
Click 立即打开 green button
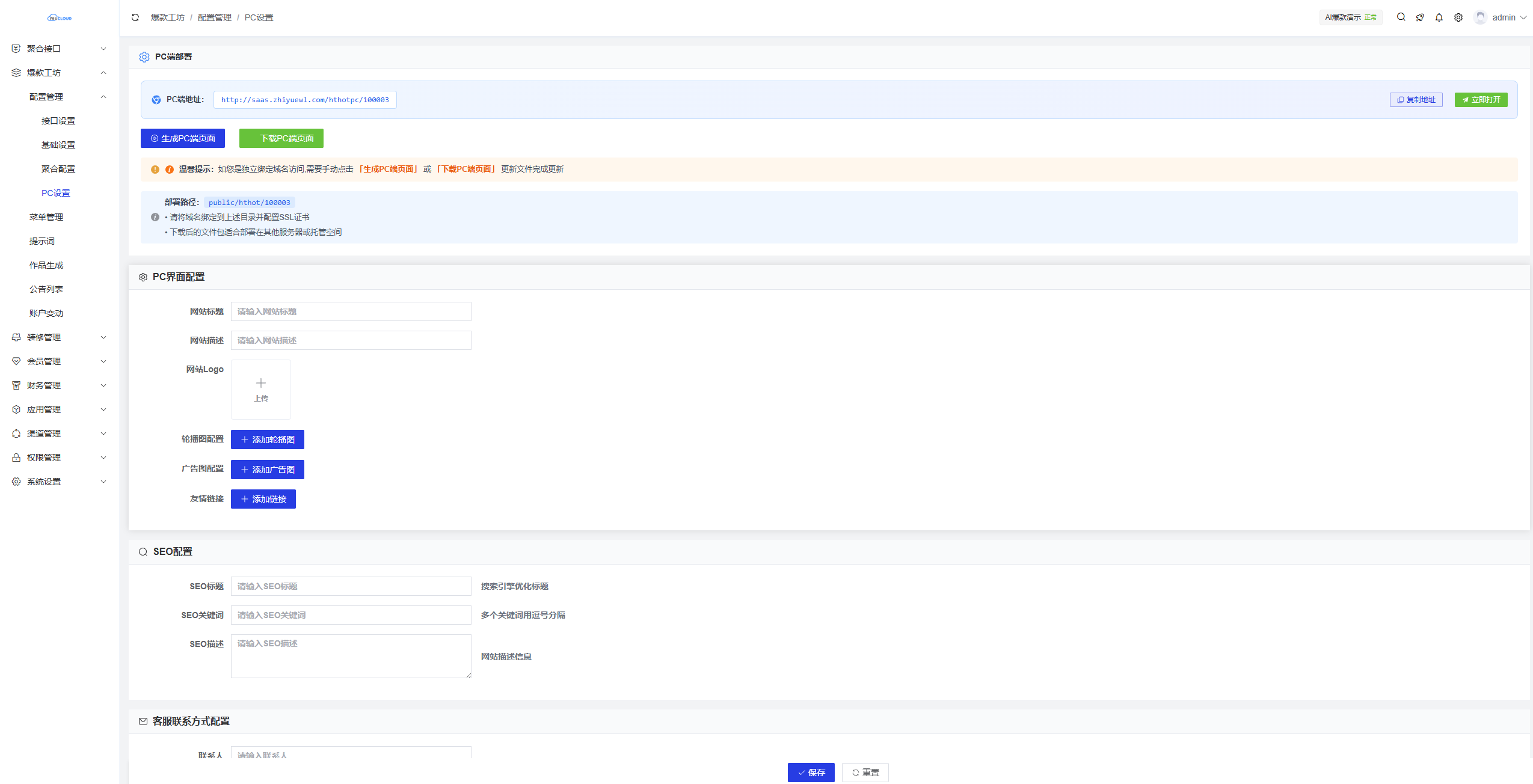(1481, 100)
